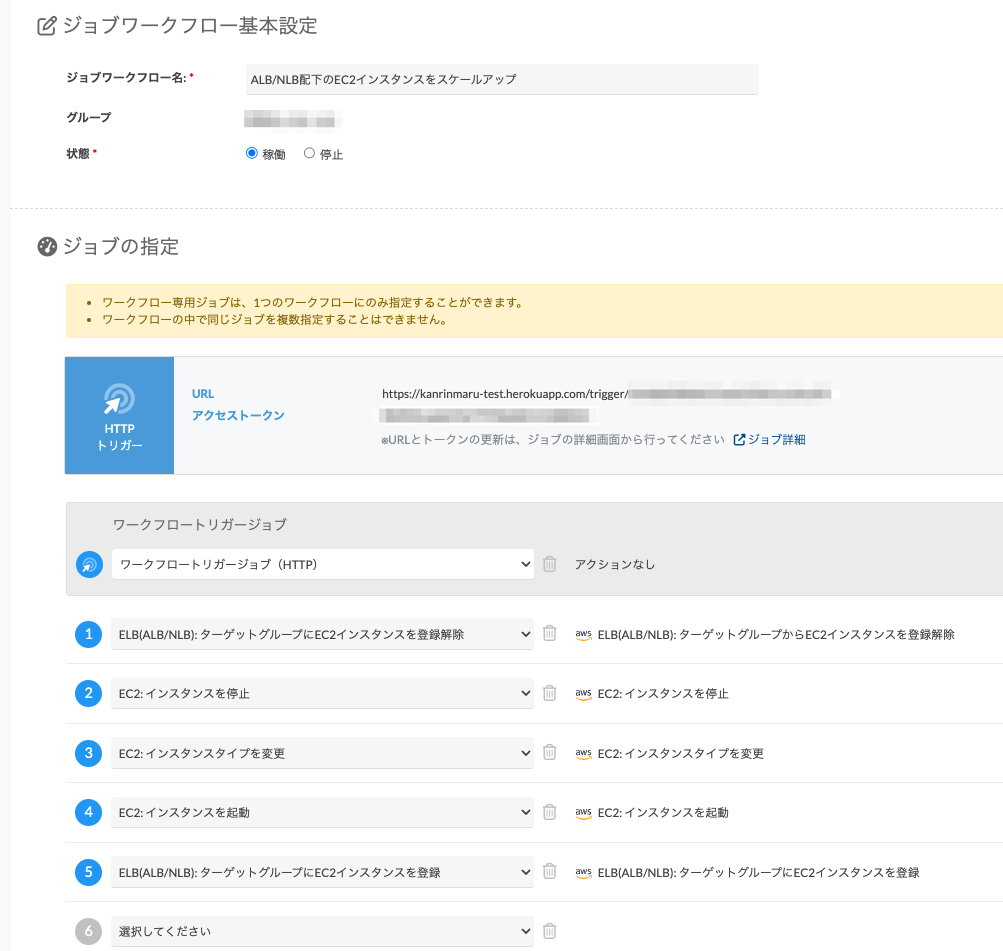Image resolution: width=1003 pixels, height=951 pixels.
Task: Open job 1 dropdown ターゲットグループにEC2インスタンスを登録解除
Action: [x=322, y=634]
